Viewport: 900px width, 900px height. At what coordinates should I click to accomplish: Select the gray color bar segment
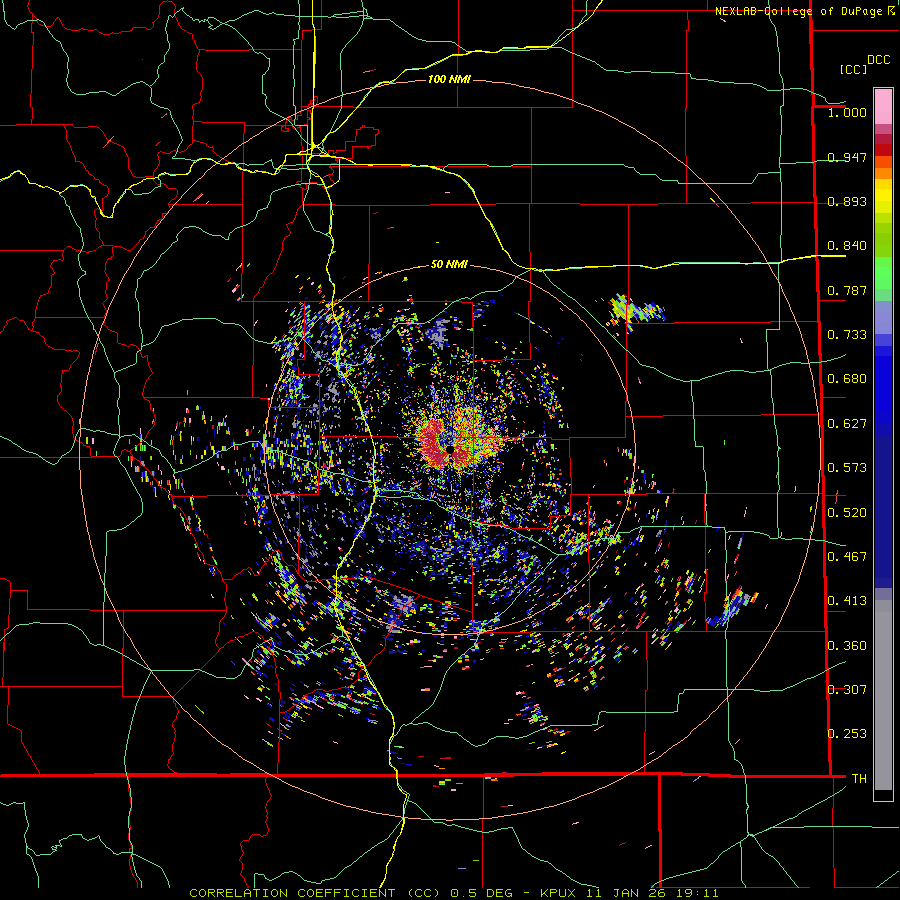[x=883, y=695]
